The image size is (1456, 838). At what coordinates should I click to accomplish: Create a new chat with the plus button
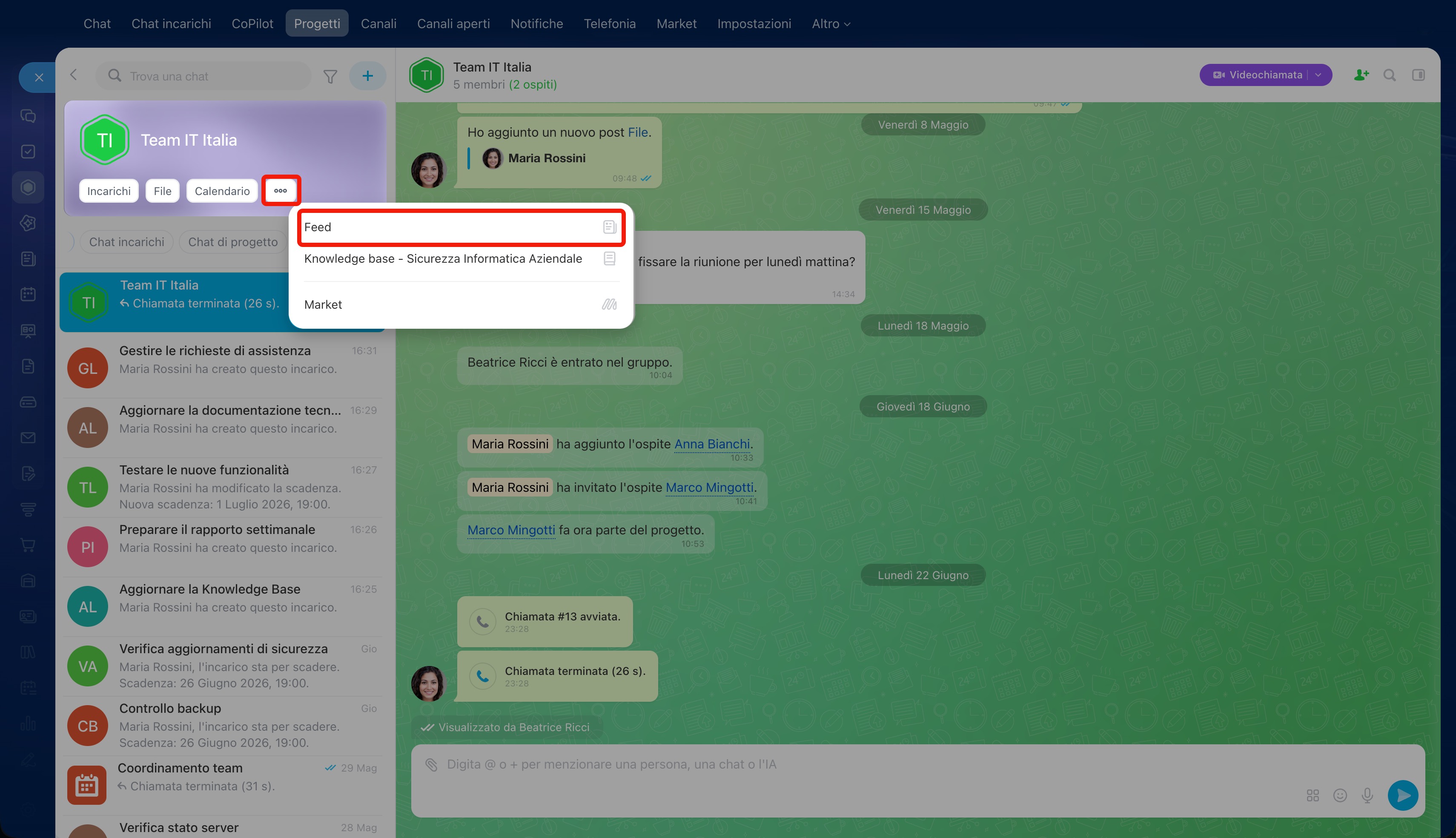pos(367,75)
